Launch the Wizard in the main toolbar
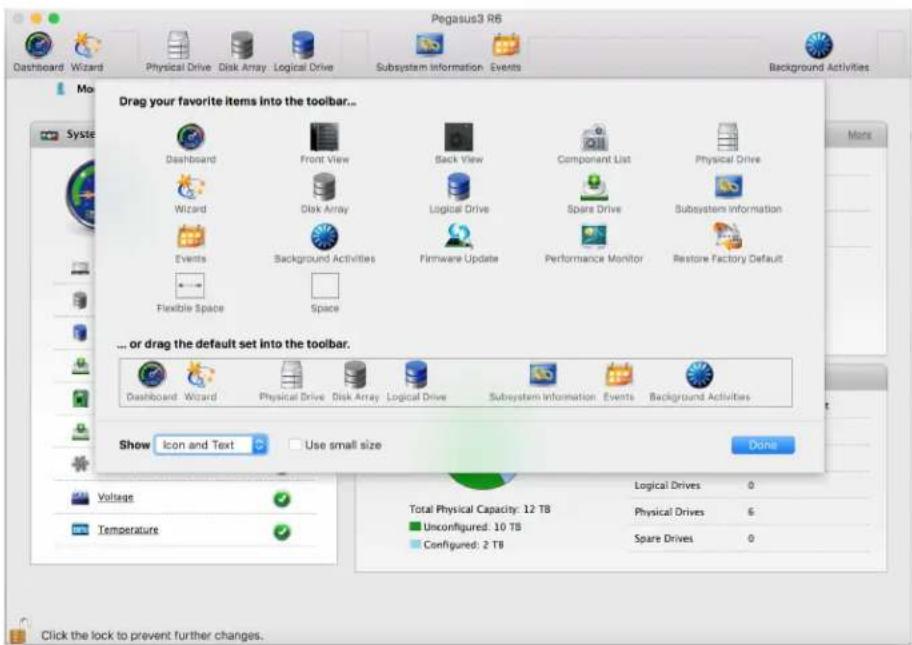This screenshot has height=645, width=912. [87, 52]
